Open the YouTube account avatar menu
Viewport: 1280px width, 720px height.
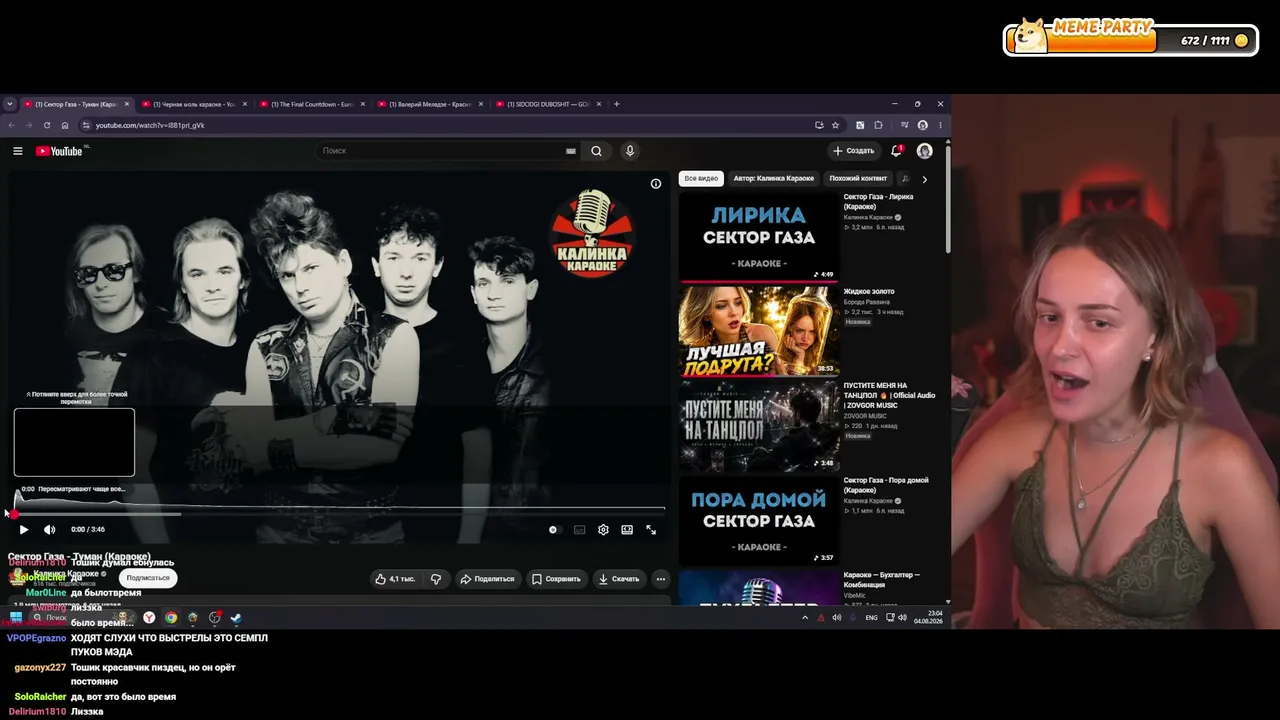coord(924,151)
